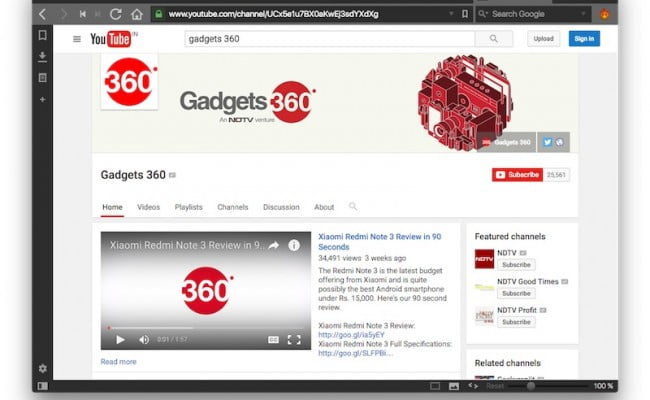Click the 34,491 views text
Image resolution: width=650 pixels, height=400 pixels.
[340, 258]
